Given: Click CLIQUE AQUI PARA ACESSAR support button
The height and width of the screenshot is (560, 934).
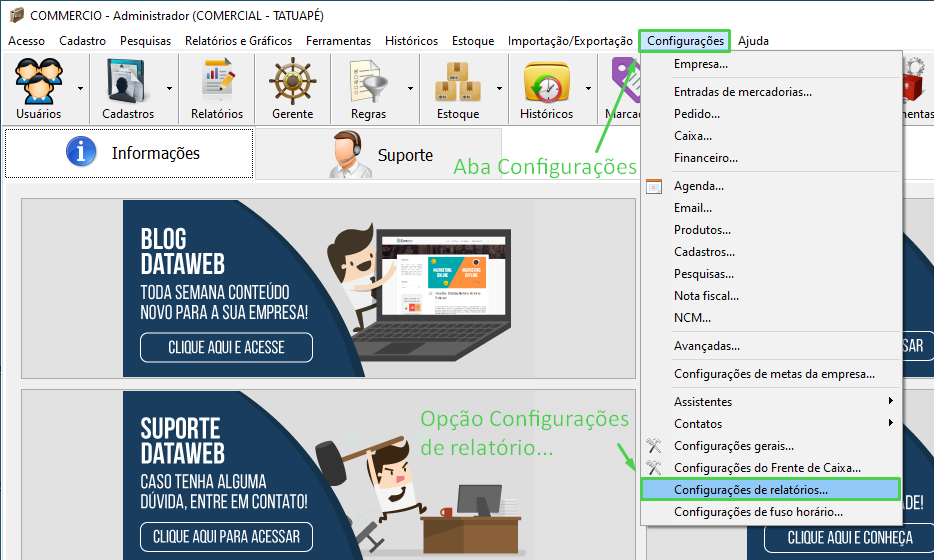Looking at the screenshot, I should point(226,537).
